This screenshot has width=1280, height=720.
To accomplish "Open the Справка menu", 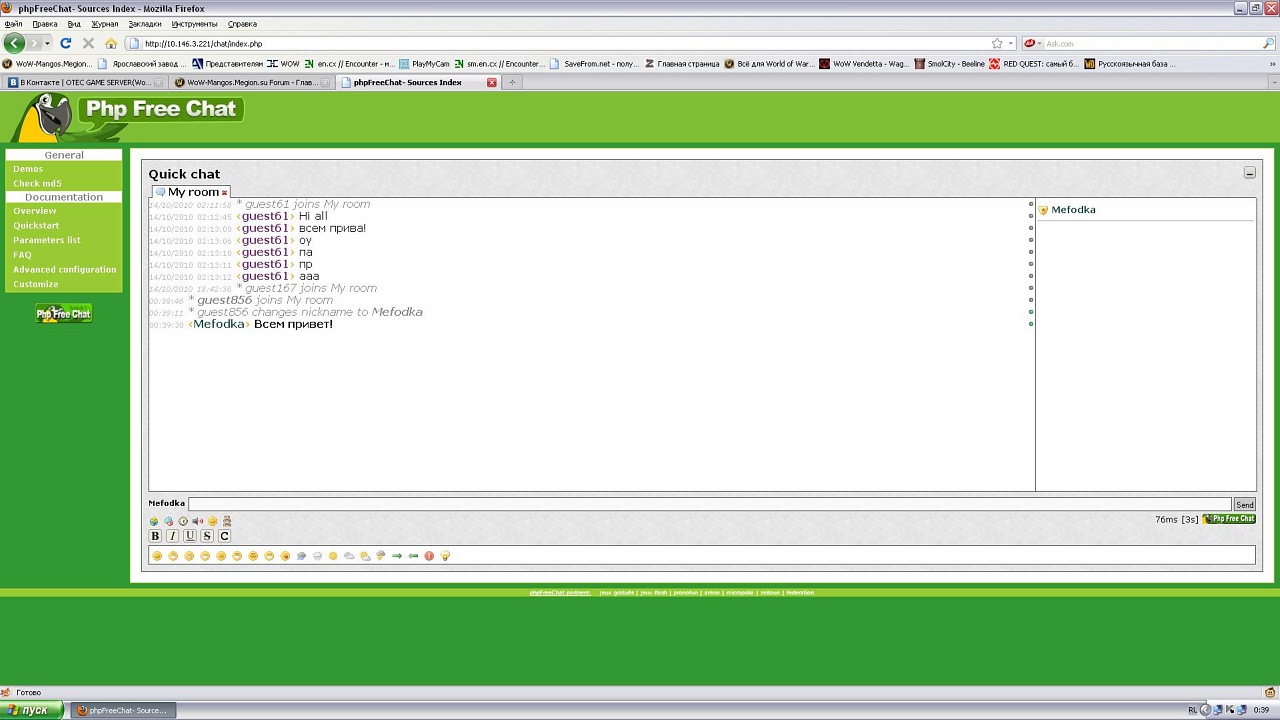I will tap(242, 24).
